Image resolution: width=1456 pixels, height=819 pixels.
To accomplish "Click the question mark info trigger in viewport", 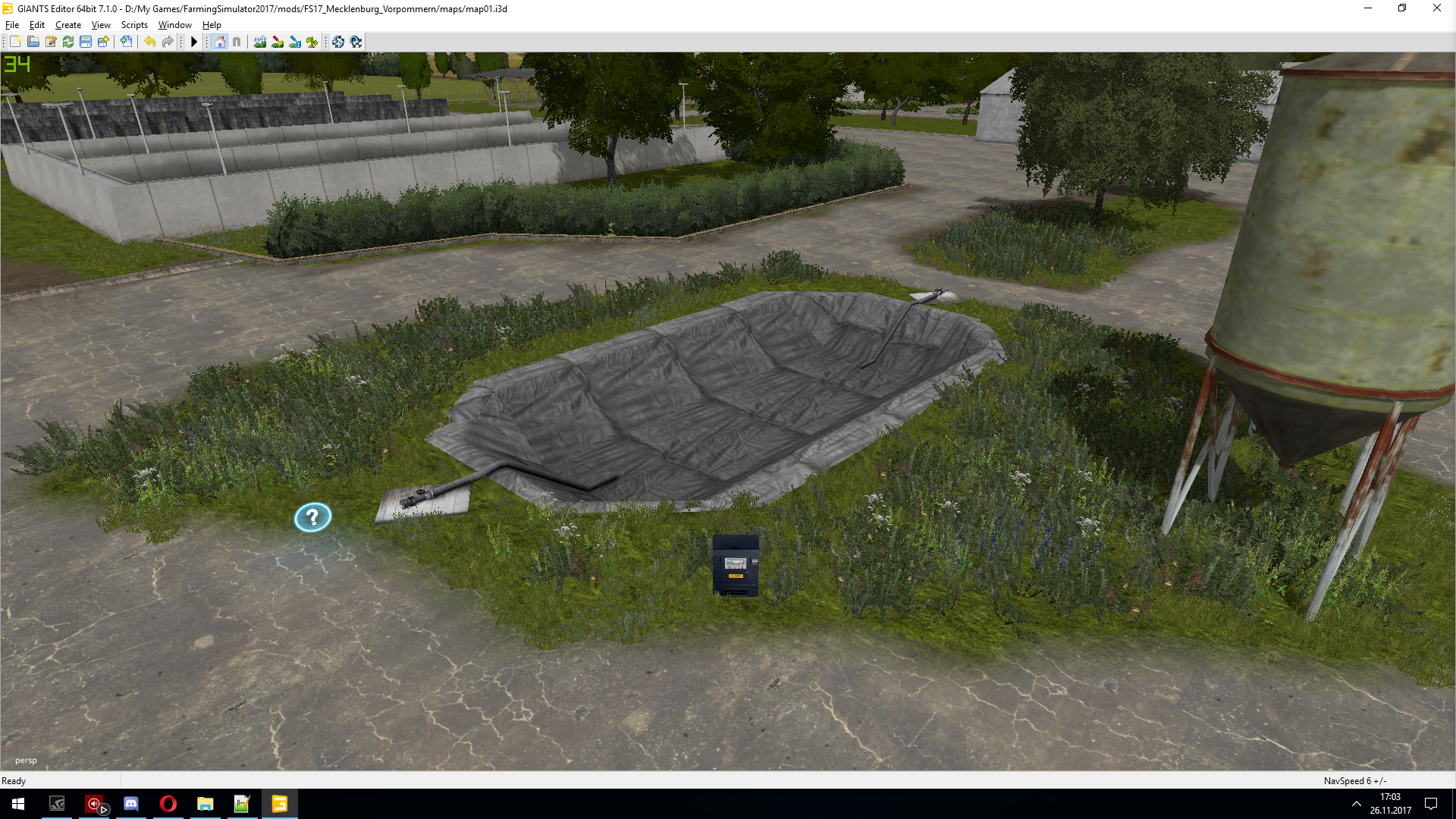I will tap(312, 517).
